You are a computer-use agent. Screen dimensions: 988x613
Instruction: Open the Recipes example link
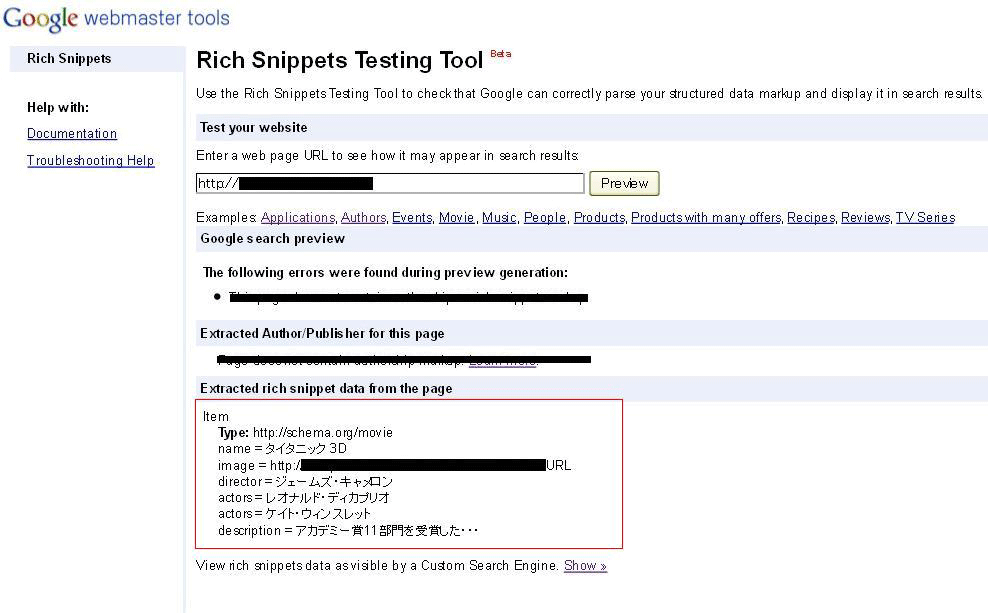click(810, 217)
